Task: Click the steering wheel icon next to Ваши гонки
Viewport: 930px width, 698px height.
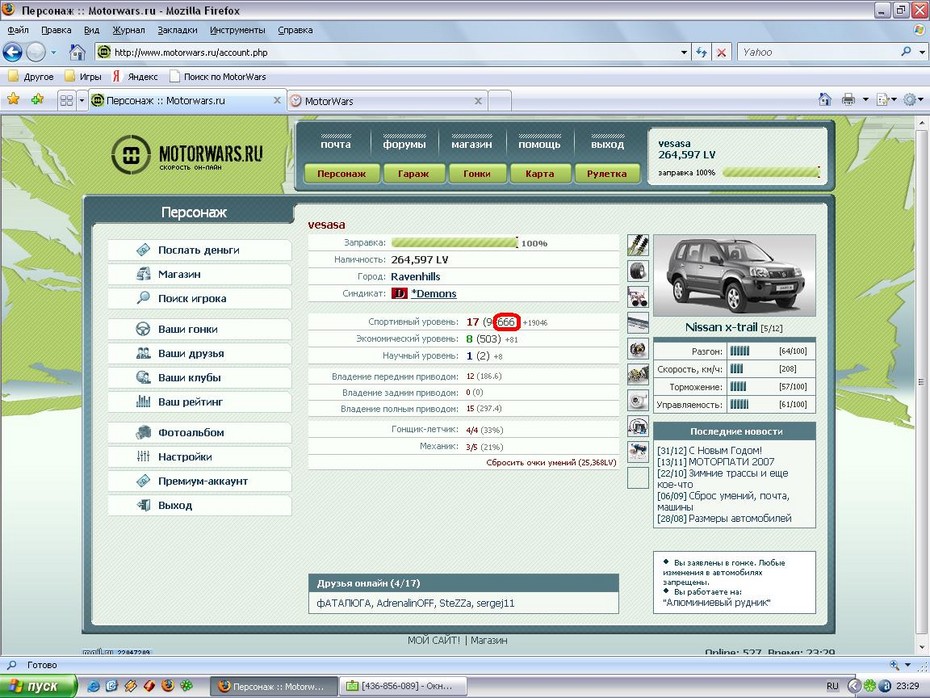Action: pyautogui.click(x=143, y=329)
